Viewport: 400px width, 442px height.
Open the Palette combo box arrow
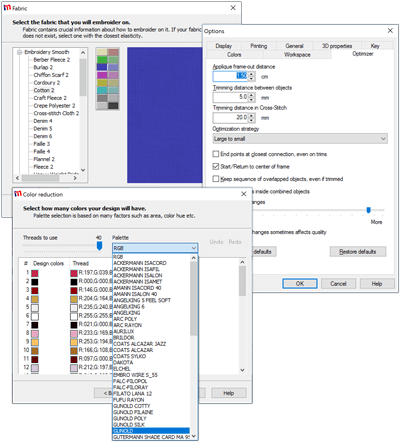[194, 248]
